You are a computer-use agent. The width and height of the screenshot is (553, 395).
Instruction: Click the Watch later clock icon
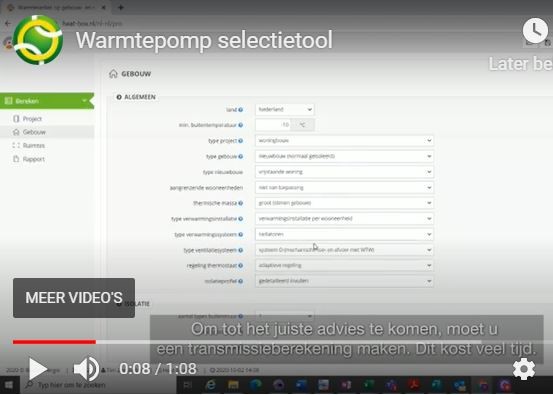pyautogui.click(x=535, y=30)
